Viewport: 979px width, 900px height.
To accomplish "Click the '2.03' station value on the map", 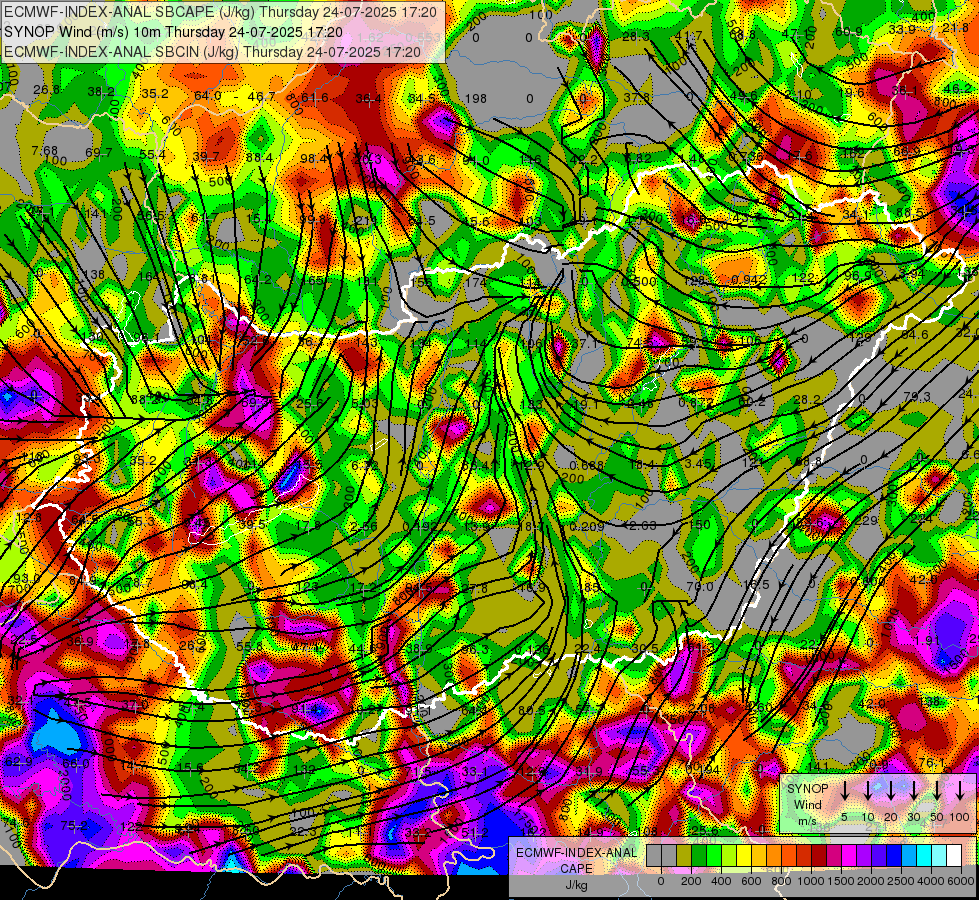I will point(644,525).
